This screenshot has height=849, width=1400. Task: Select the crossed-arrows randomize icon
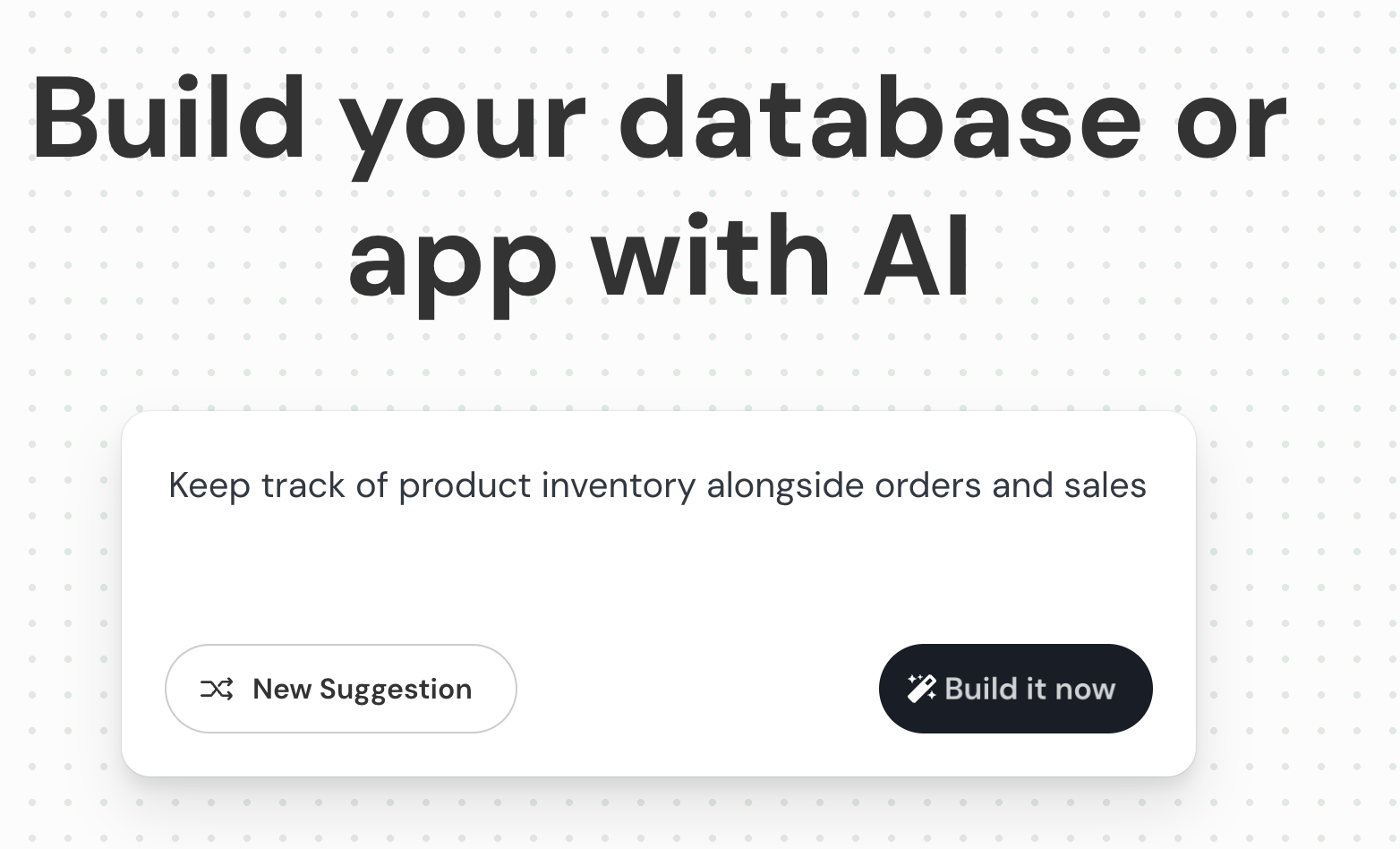(217, 689)
